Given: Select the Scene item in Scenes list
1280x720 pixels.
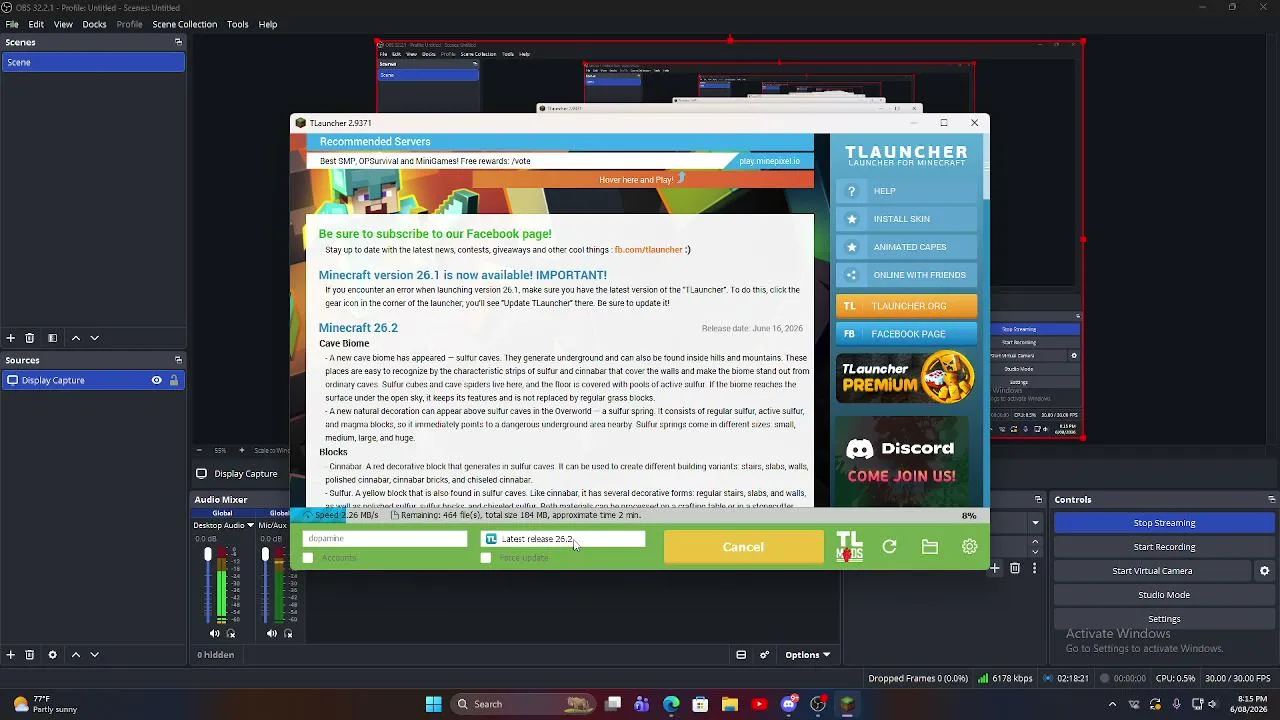Looking at the screenshot, I should click(x=93, y=62).
